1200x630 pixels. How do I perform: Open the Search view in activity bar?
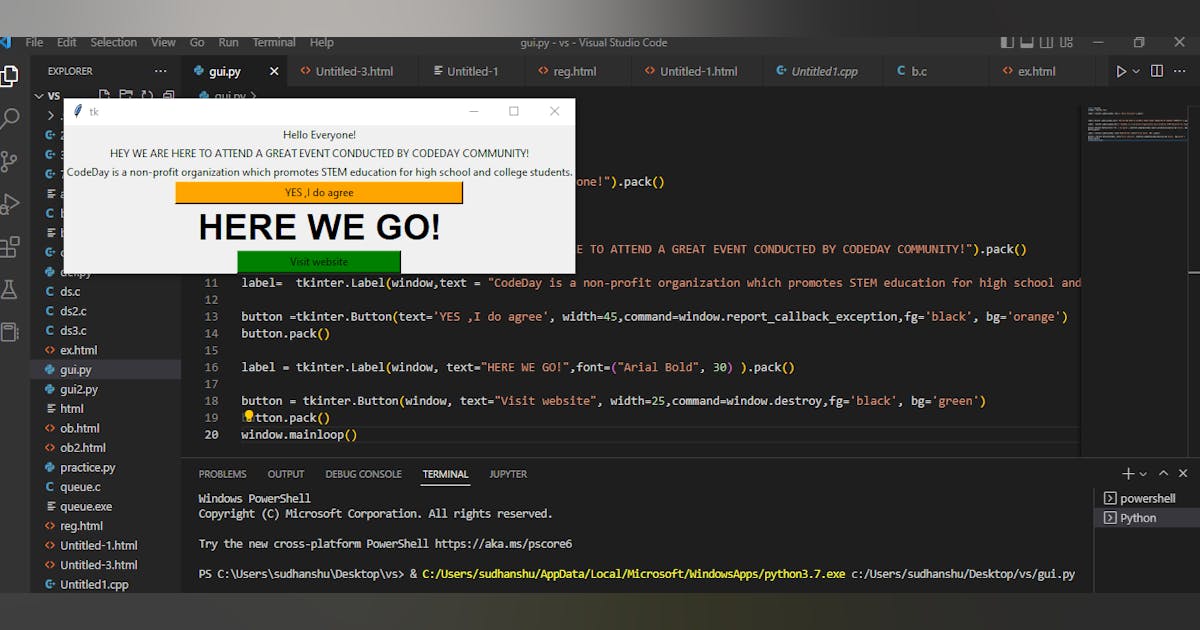10,119
